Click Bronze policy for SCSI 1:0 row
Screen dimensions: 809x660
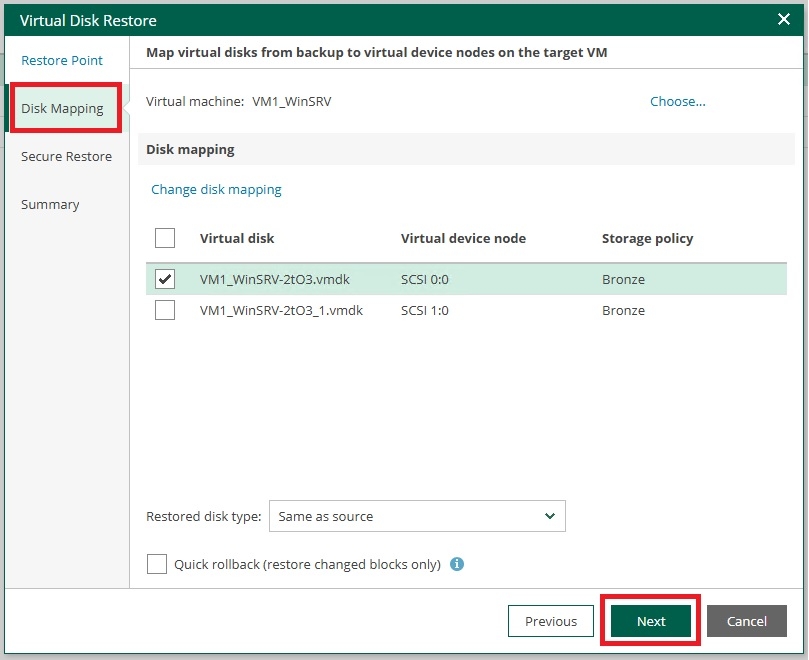pos(623,310)
